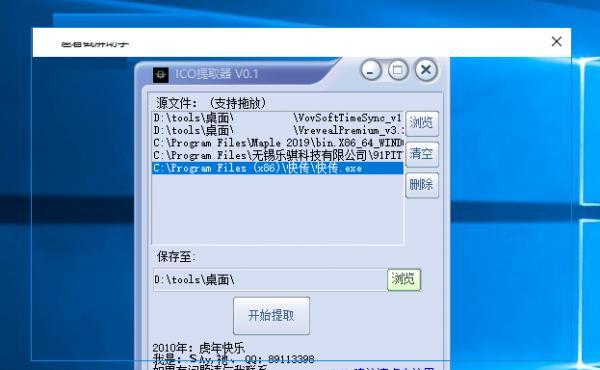This screenshot has width=600, height=370.
Task: Select the VrevealPremium_v3 list row
Action: point(278,130)
